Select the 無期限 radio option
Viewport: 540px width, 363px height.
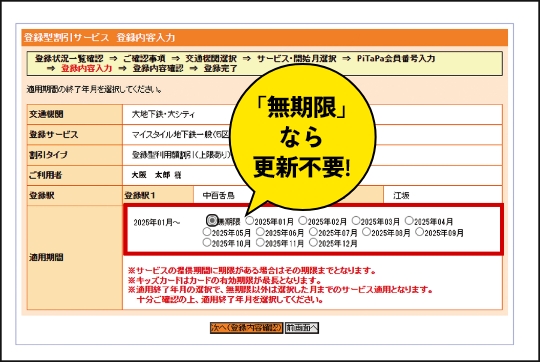point(212,220)
